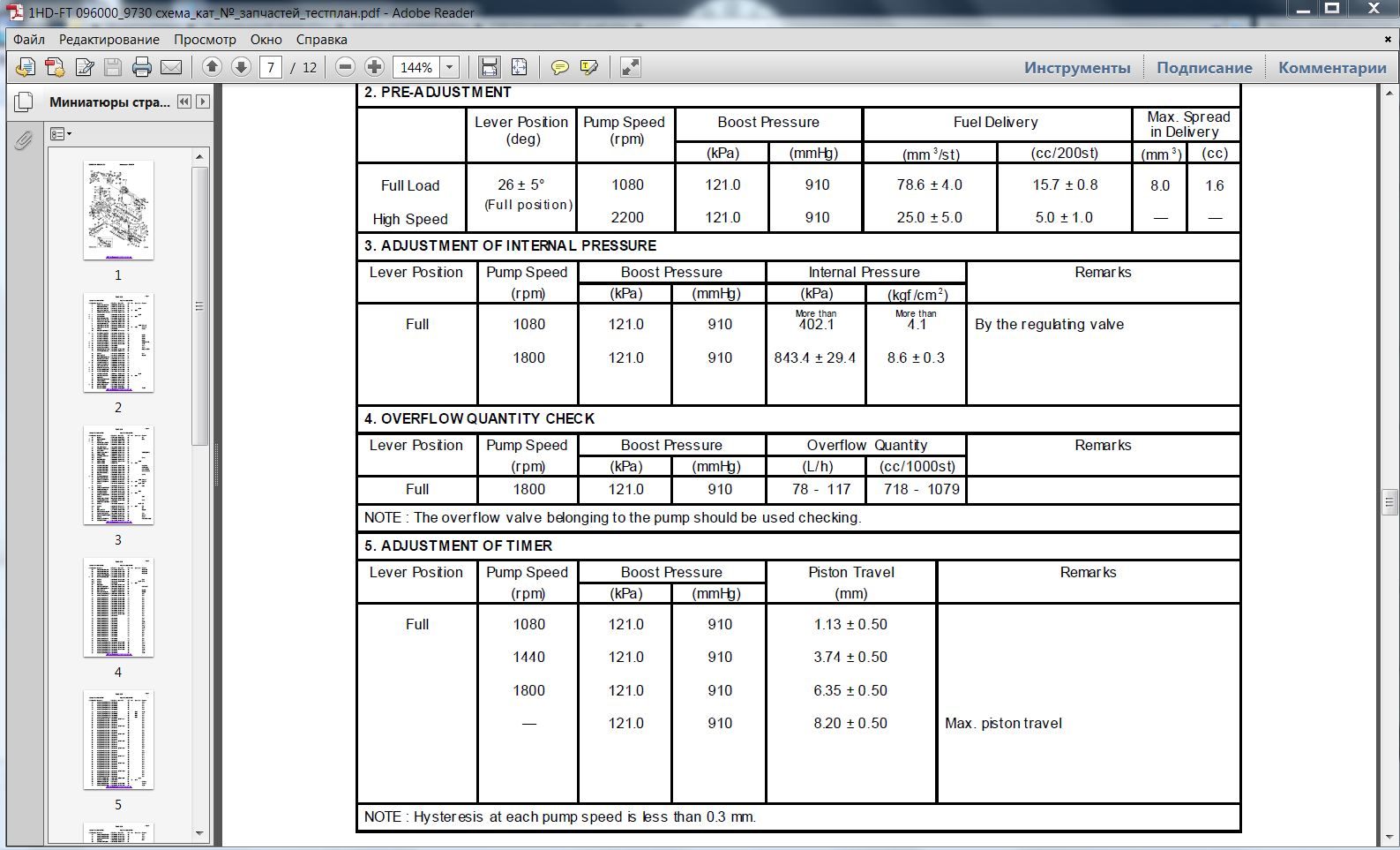Open the page thumbnails panel icon
This screenshot has height=850, width=1400.
[x=24, y=102]
